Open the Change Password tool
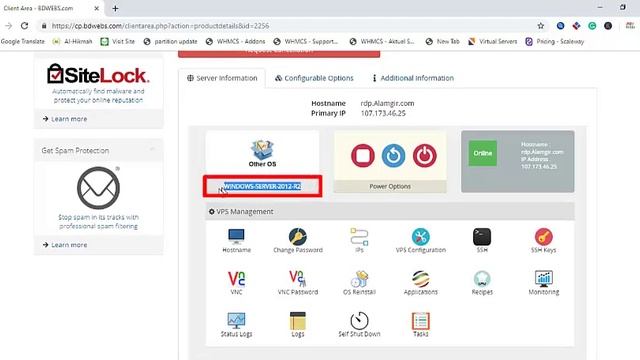Viewport: 640px width, 360px height. click(x=298, y=236)
